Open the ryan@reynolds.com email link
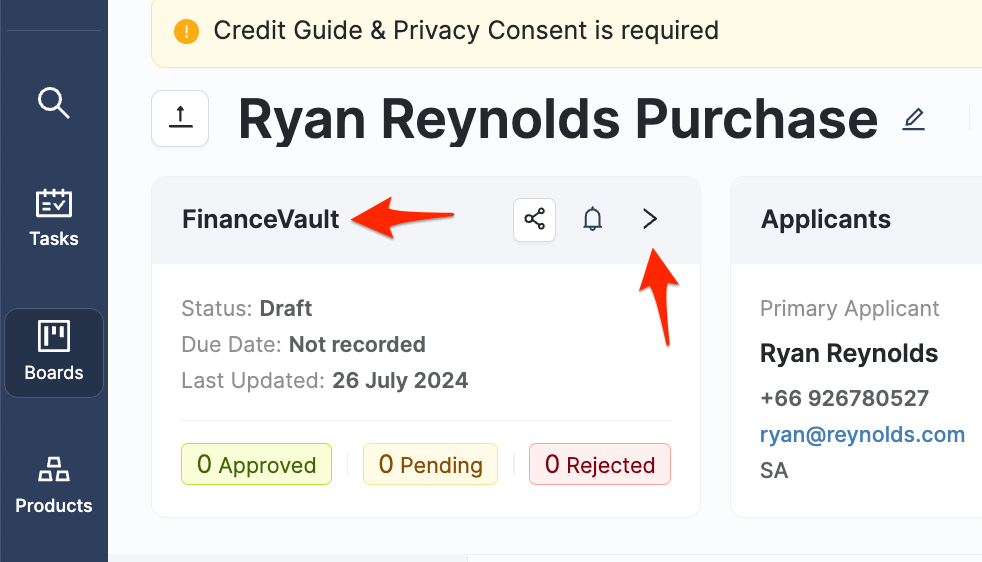982x562 pixels. point(862,434)
